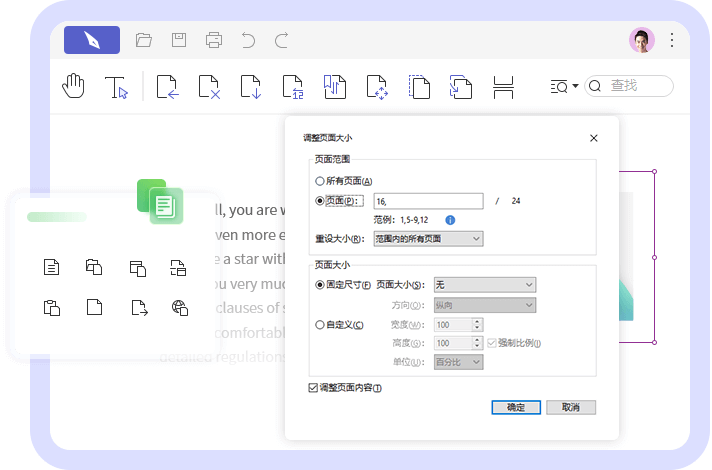712x470 pixels.
Task: Open 单位(U) dropdown showing 百分比
Action: click(458, 362)
